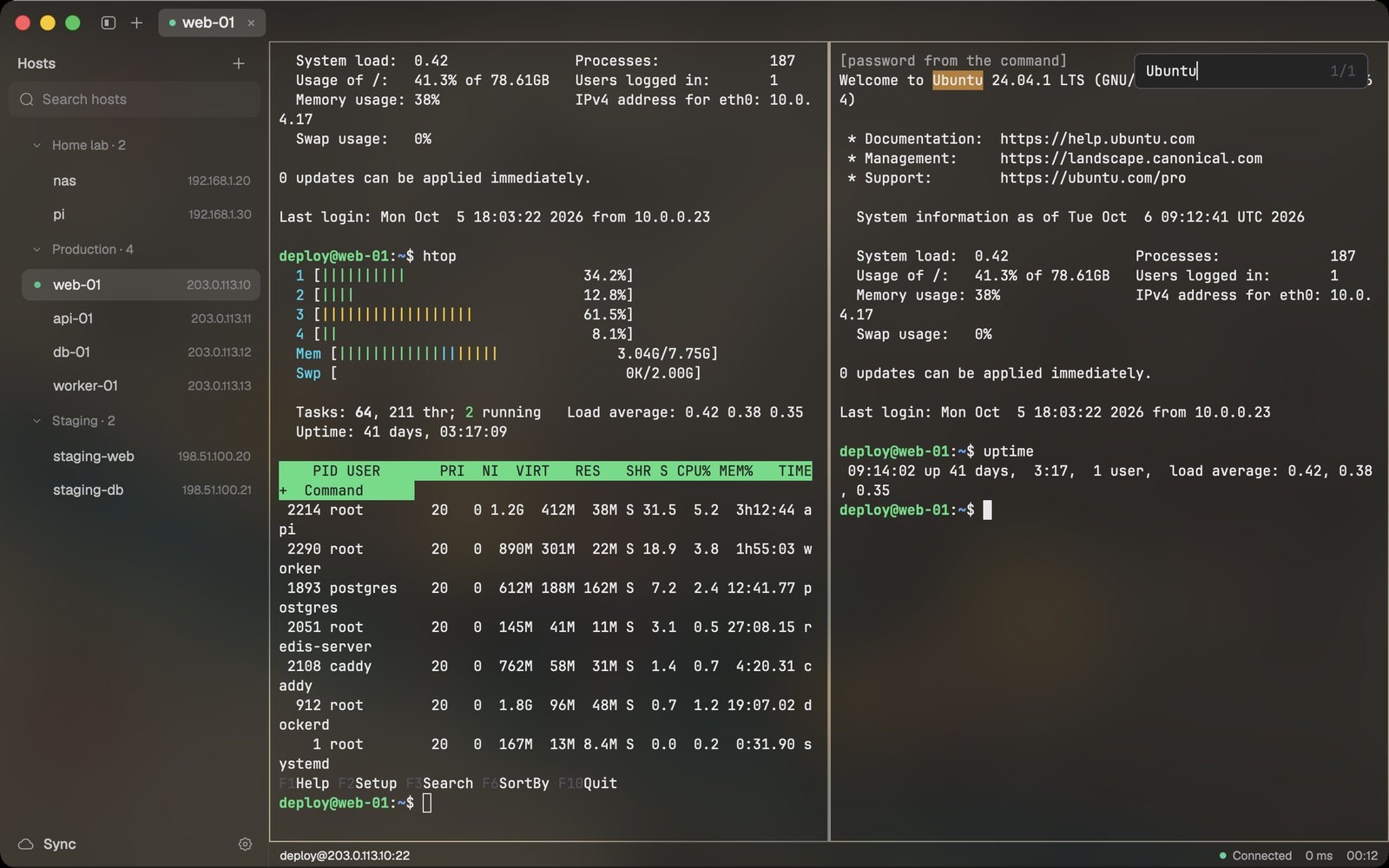Open settings with the gear icon
Image resolution: width=1389 pixels, height=868 pixels.
pyautogui.click(x=245, y=844)
